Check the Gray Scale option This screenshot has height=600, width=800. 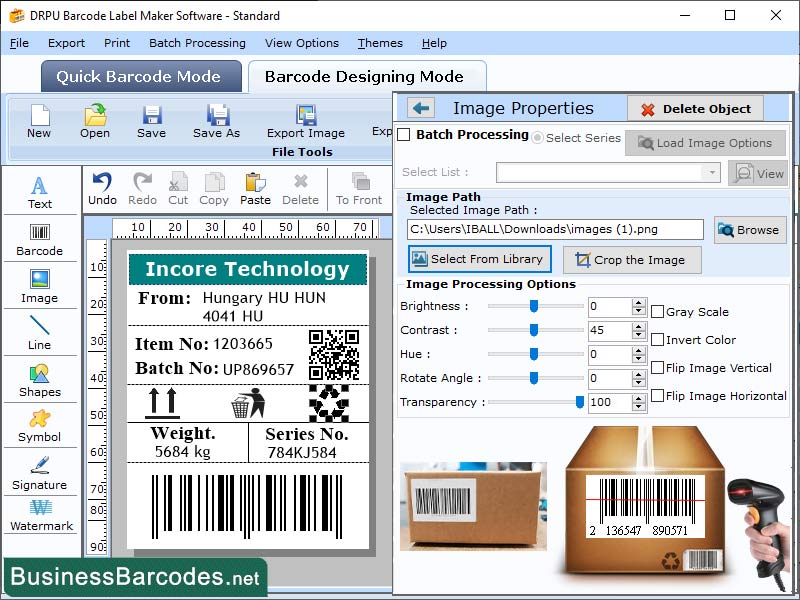658,312
